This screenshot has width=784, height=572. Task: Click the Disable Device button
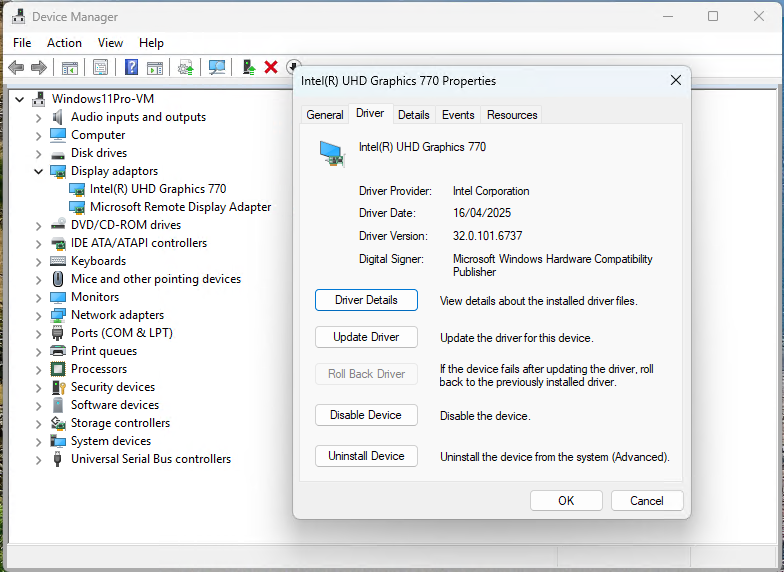[x=366, y=415]
